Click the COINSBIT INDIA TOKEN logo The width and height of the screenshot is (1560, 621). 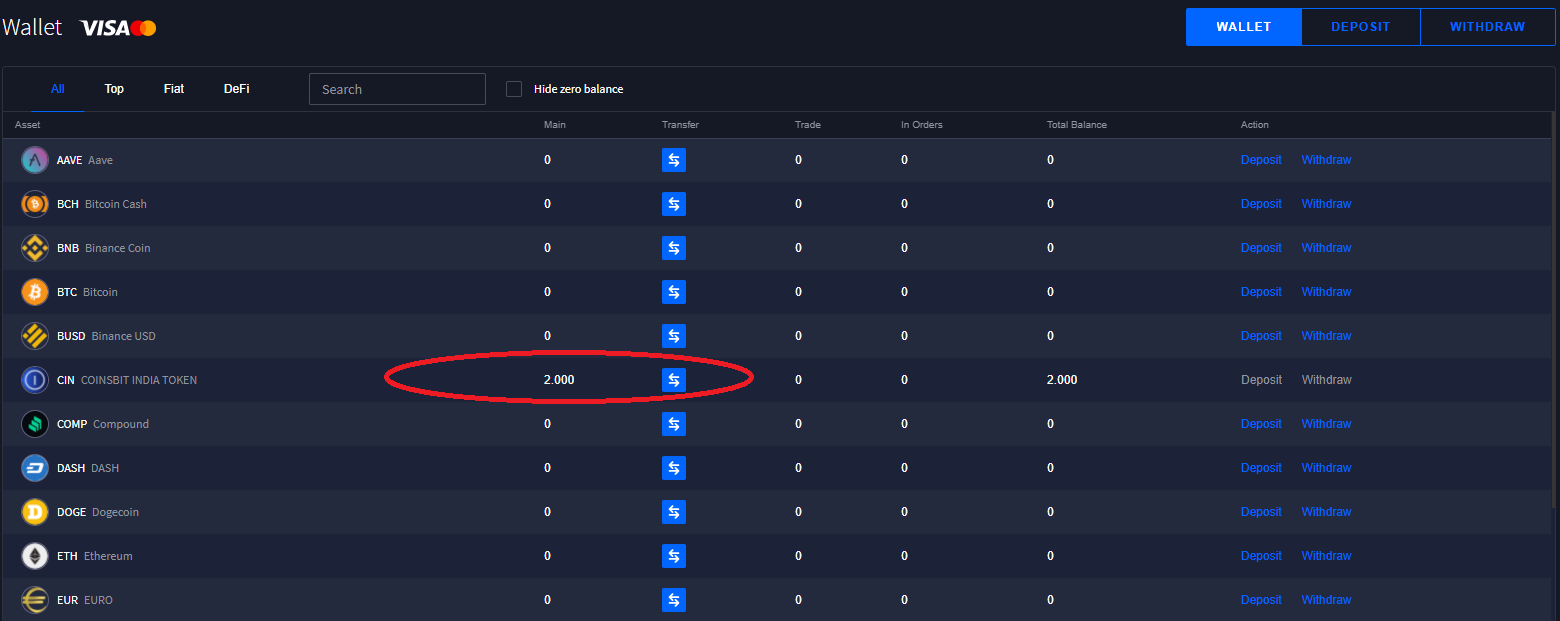point(35,380)
